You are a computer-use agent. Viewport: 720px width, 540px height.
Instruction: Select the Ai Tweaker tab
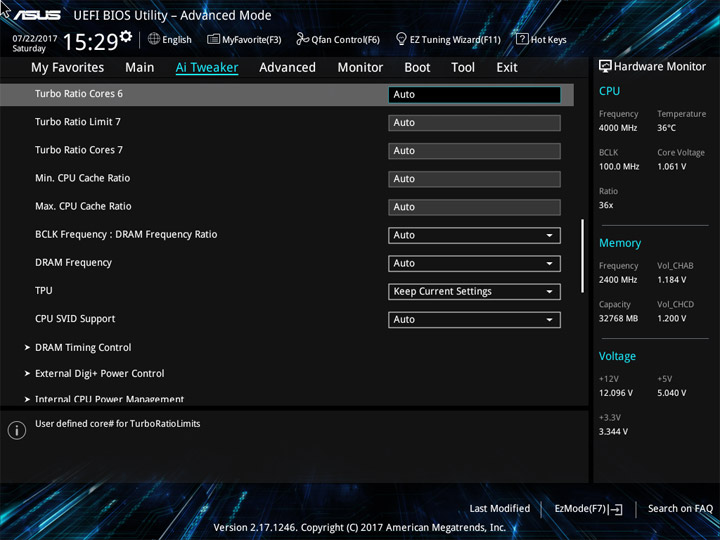point(207,68)
